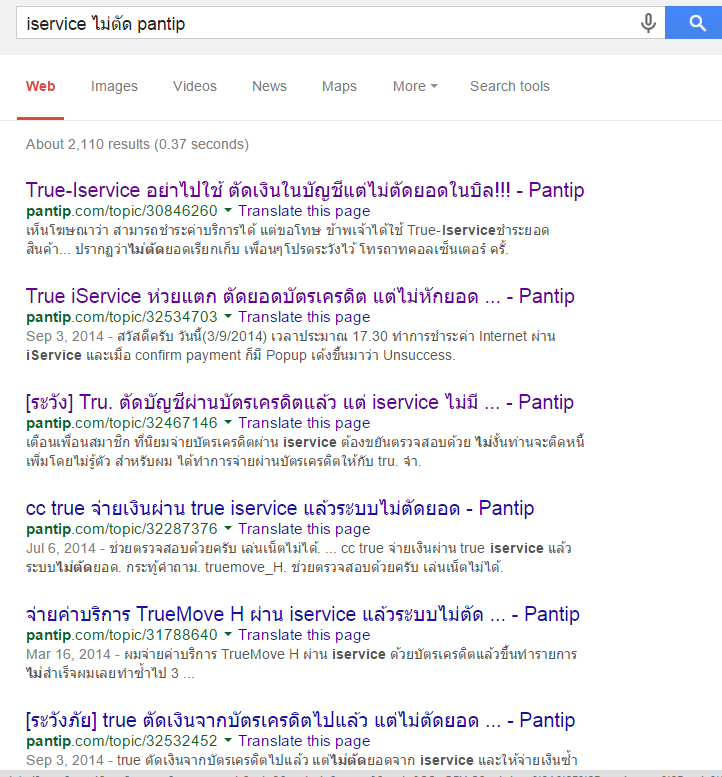The width and height of the screenshot is (722, 777).
Task: Expand arrow next to pantip.com/topic/31788640
Action: click(228, 635)
